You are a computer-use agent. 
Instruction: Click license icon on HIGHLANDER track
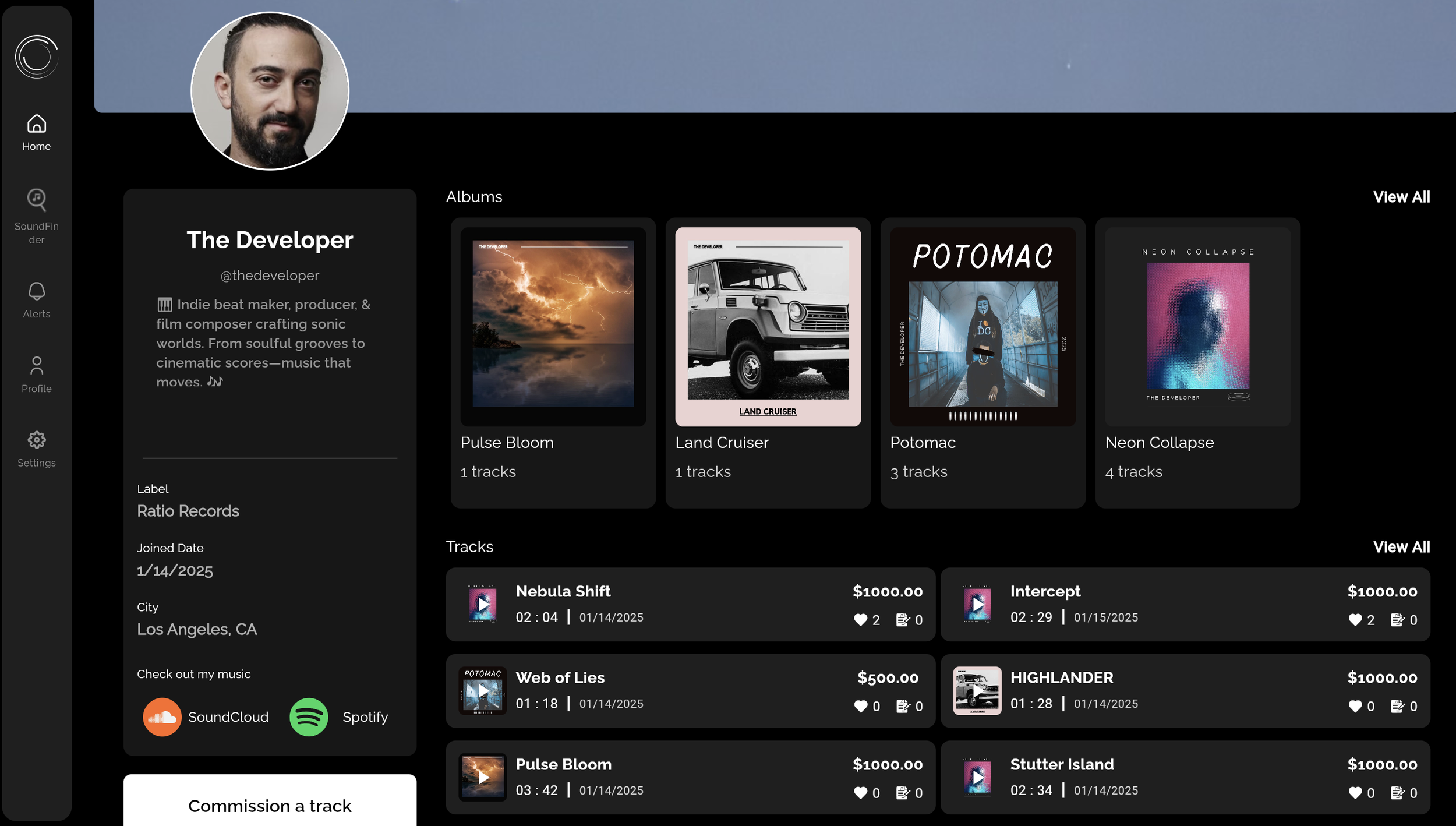click(x=1397, y=706)
